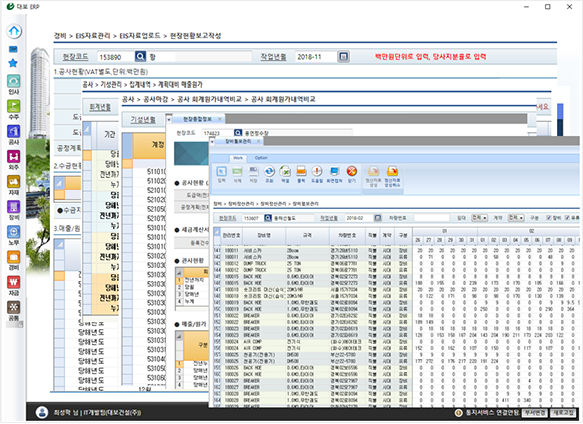
Task: Click the 현장코드 153890 field
Action: click(x=116, y=57)
